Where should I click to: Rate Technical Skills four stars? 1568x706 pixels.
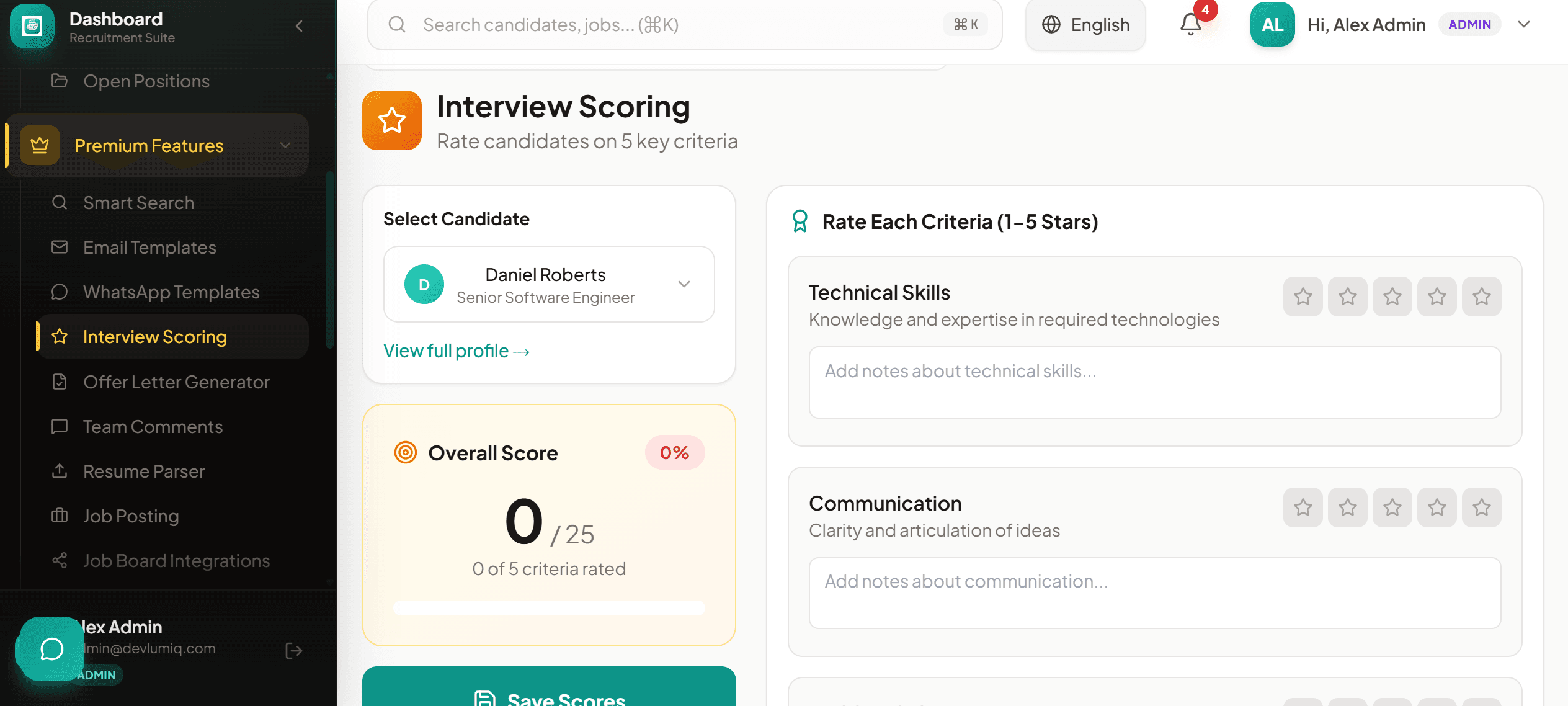[1437, 297]
